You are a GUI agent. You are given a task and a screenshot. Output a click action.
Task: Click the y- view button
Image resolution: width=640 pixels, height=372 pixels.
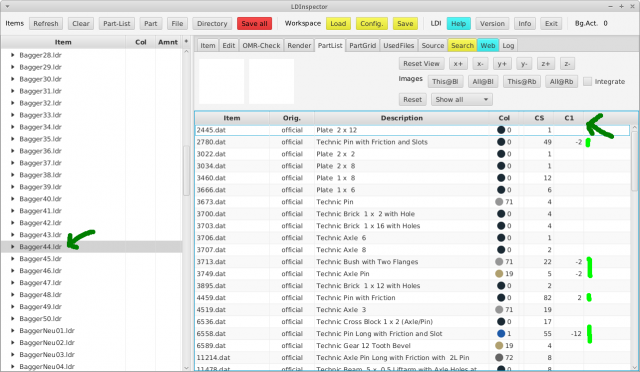(524, 64)
